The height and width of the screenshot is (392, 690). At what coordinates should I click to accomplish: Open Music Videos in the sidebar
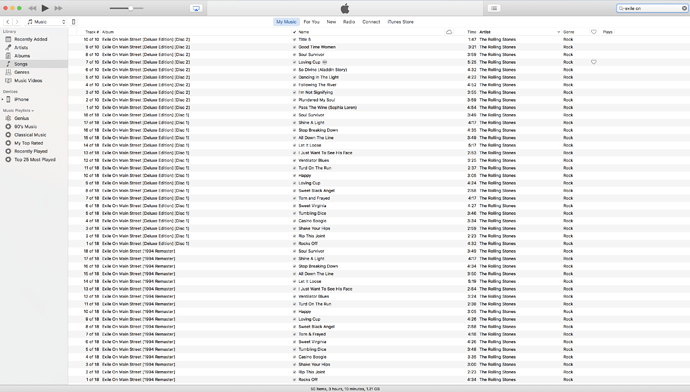click(28, 81)
